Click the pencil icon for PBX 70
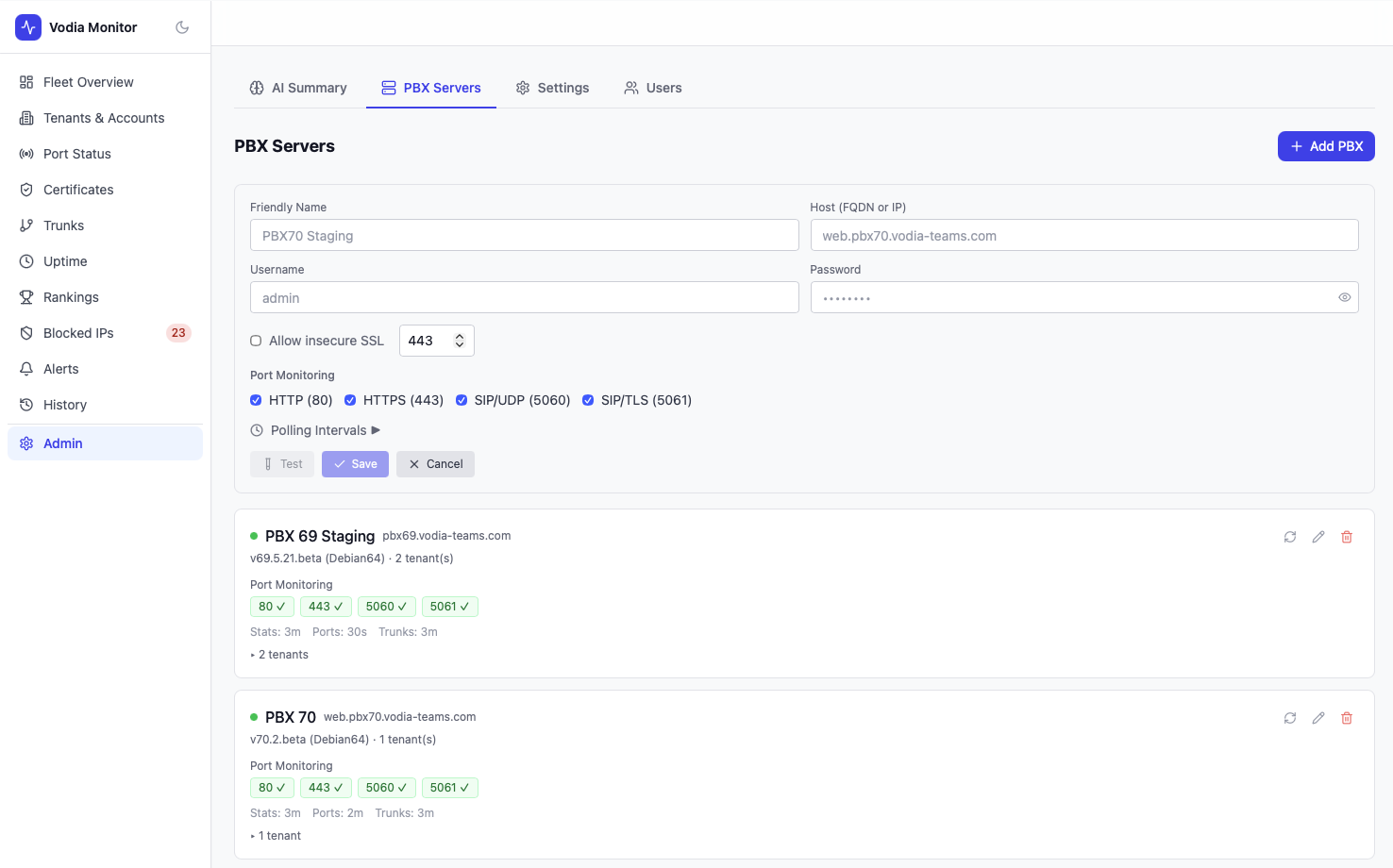This screenshot has height=868, width=1393. (1318, 718)
